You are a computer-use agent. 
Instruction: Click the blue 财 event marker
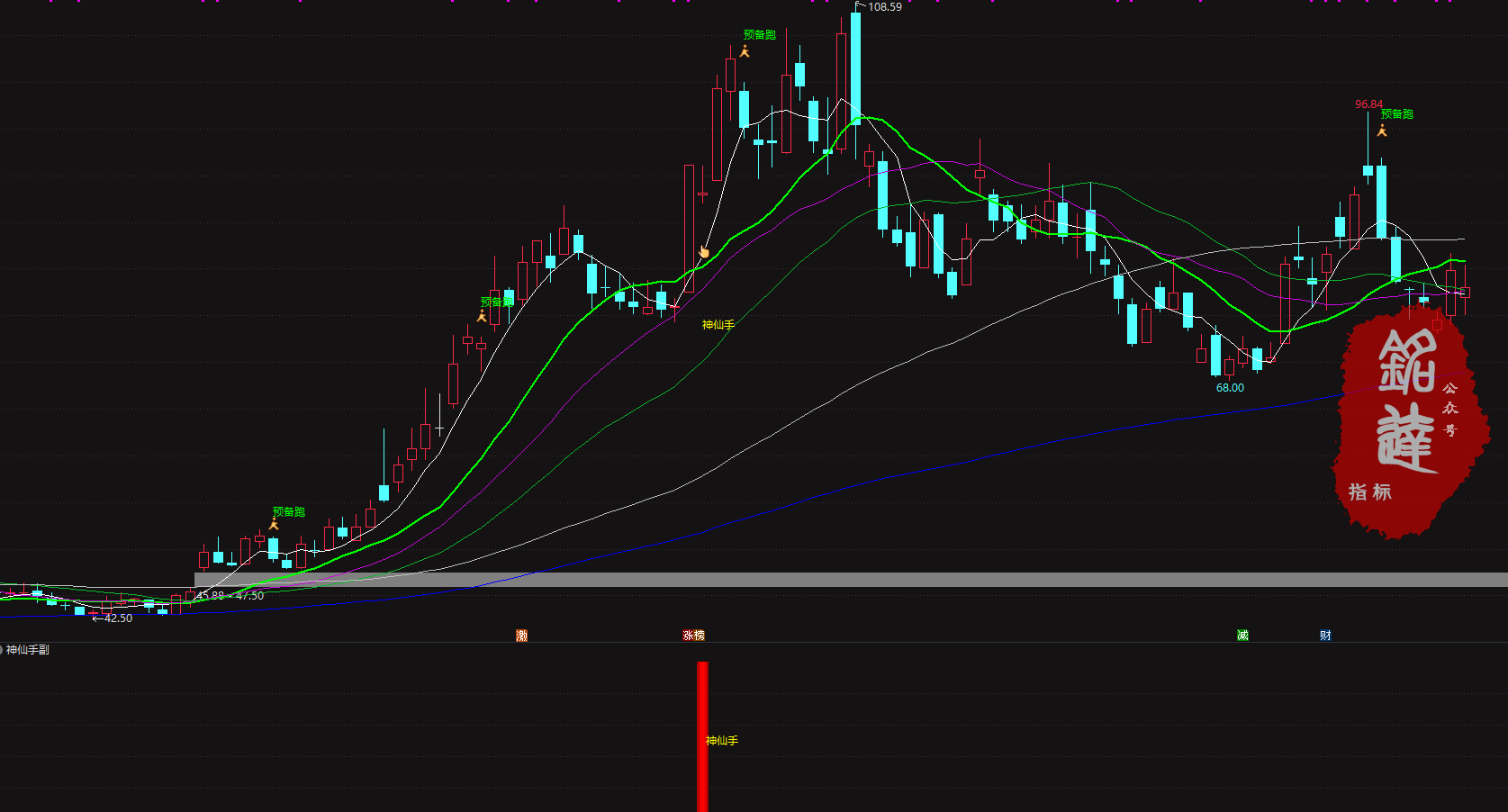click(1325, 636)
